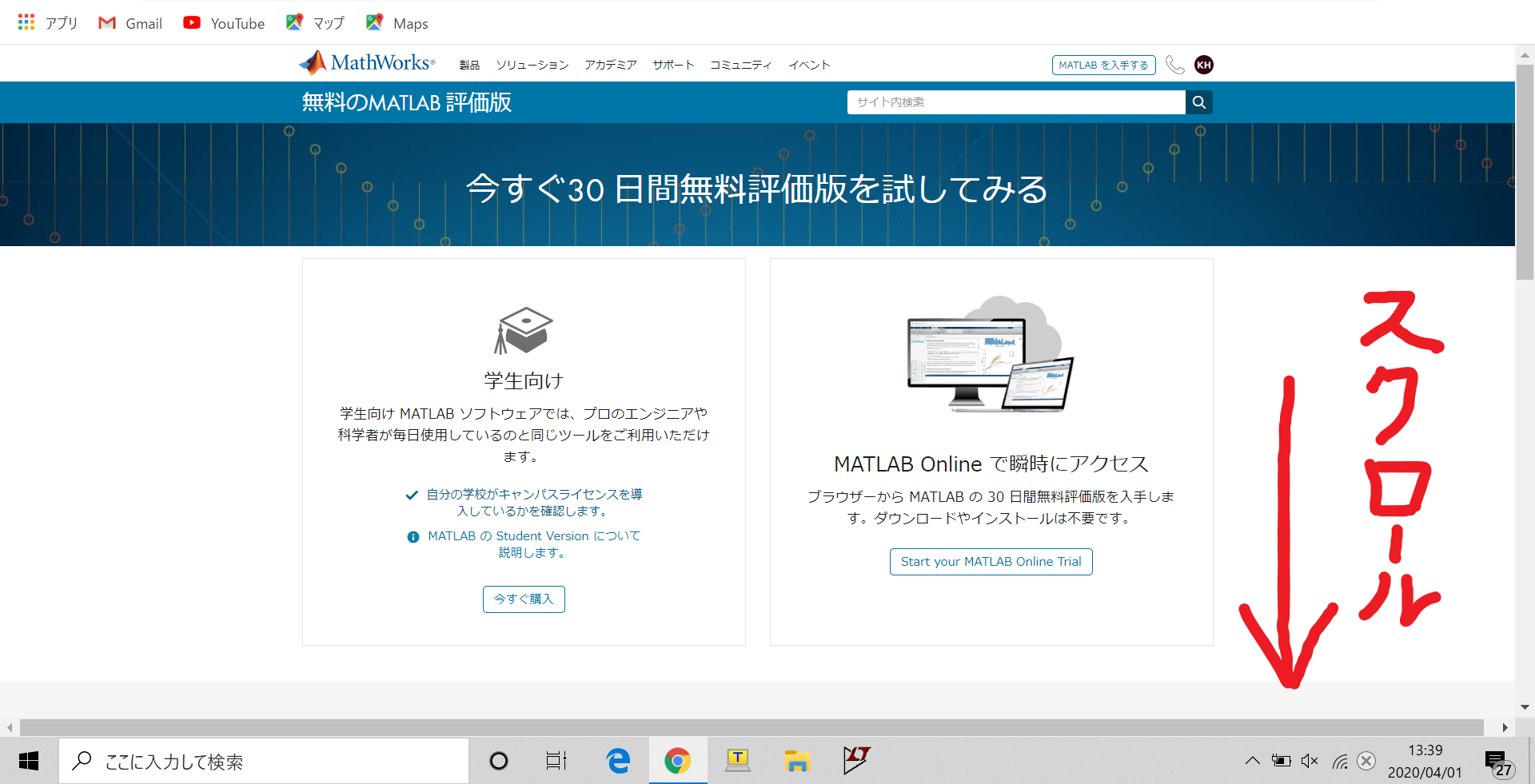Open the マップ bookmark
Image resolution: width=1535 pixels, height=784 pixels.
315,23
